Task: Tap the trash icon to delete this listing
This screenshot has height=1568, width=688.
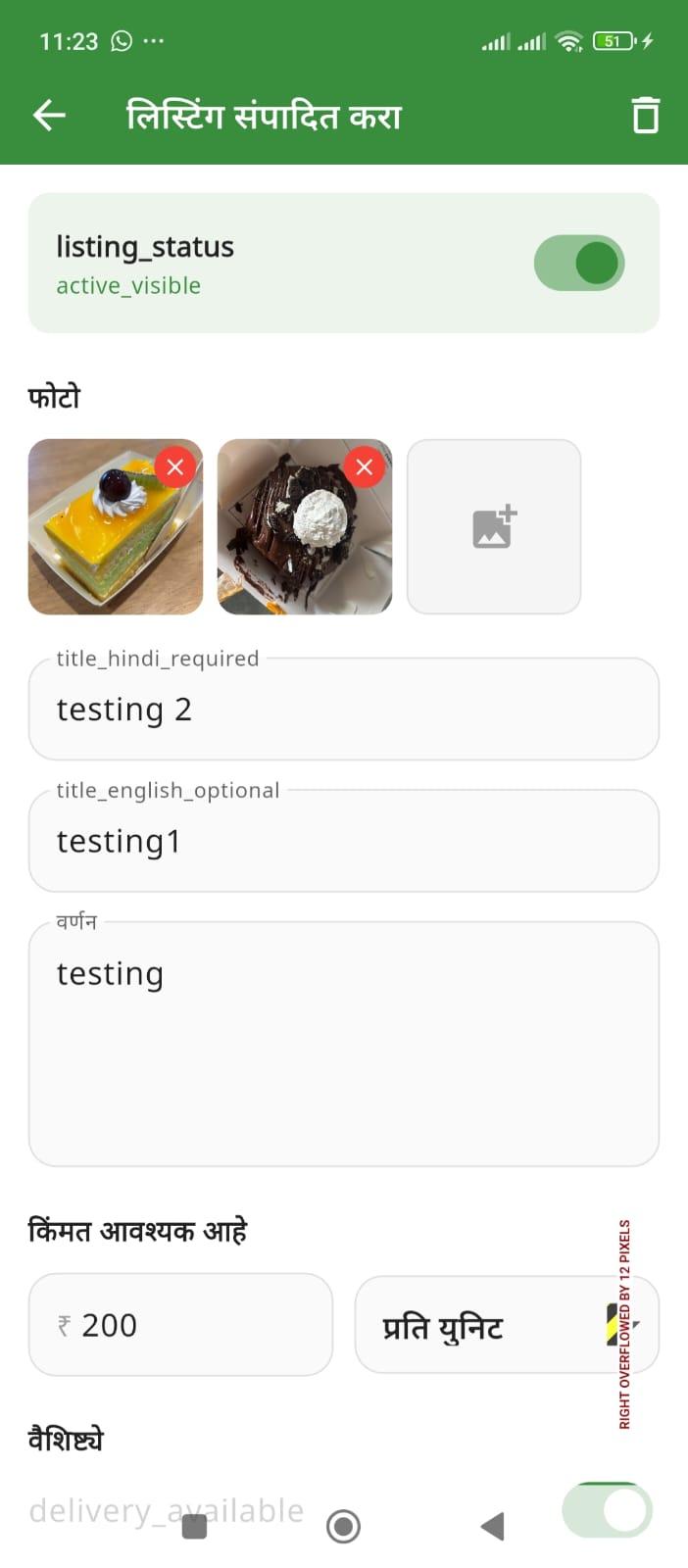Action: (x=646, y=115)
